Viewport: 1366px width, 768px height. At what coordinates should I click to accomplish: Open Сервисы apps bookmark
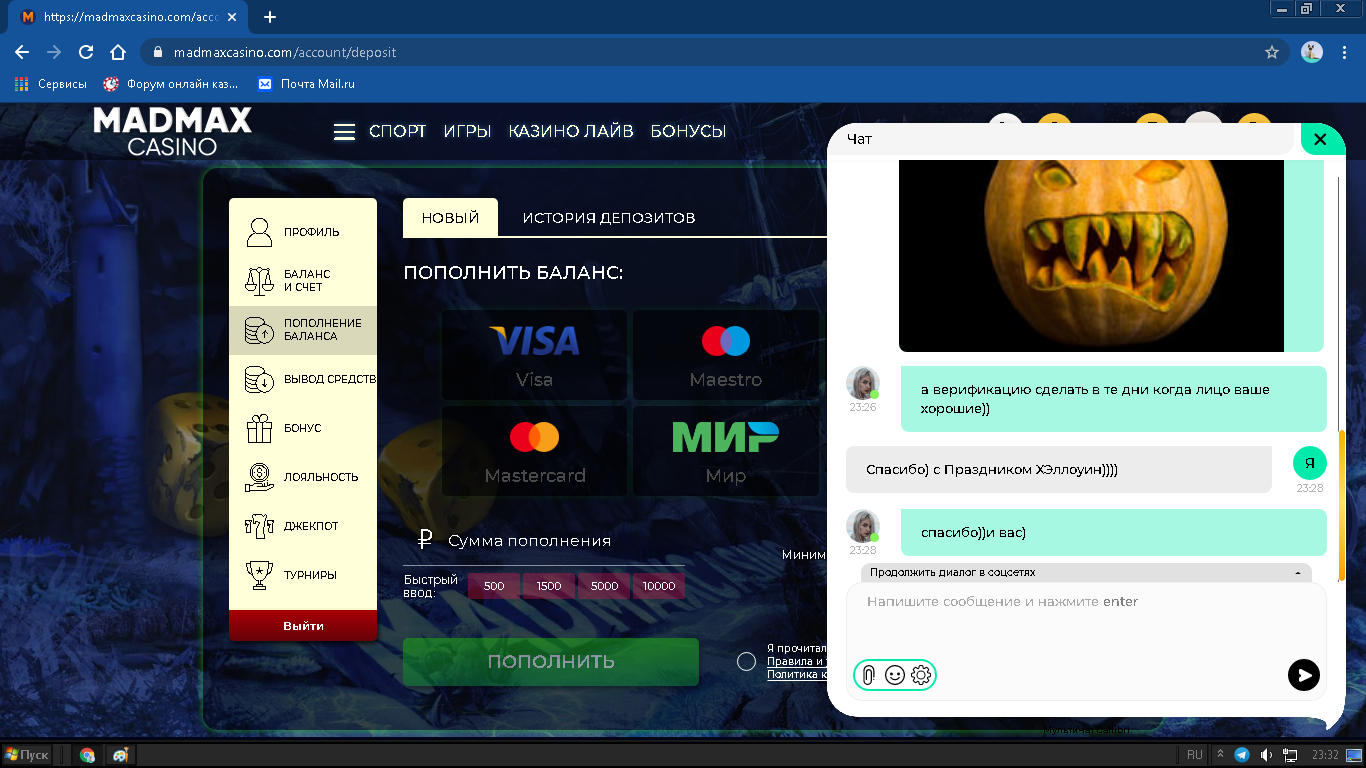point(50,84)
